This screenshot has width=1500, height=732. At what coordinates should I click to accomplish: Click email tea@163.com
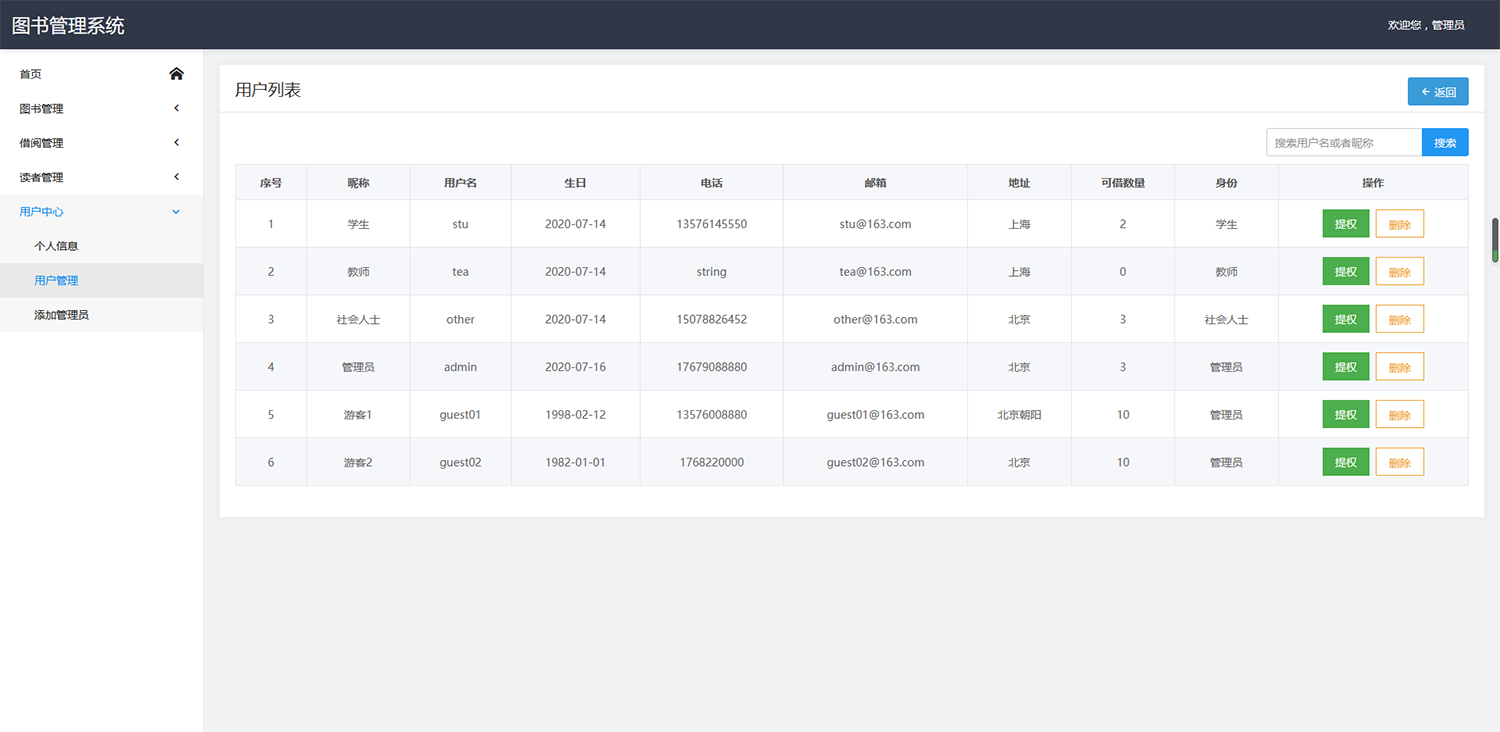pos(875,272)
